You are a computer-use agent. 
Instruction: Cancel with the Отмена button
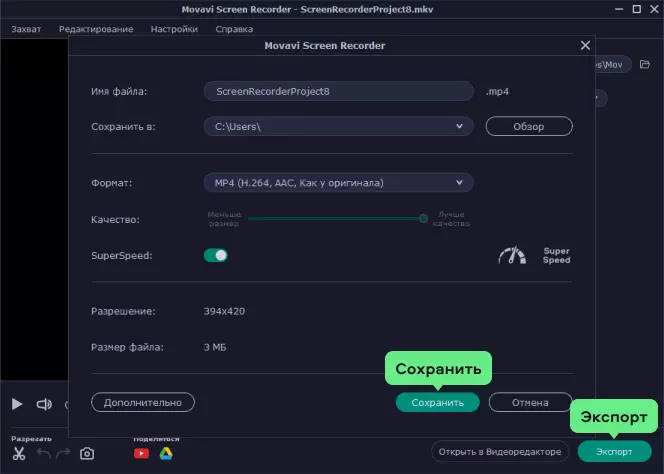click(x=530, y=402)
